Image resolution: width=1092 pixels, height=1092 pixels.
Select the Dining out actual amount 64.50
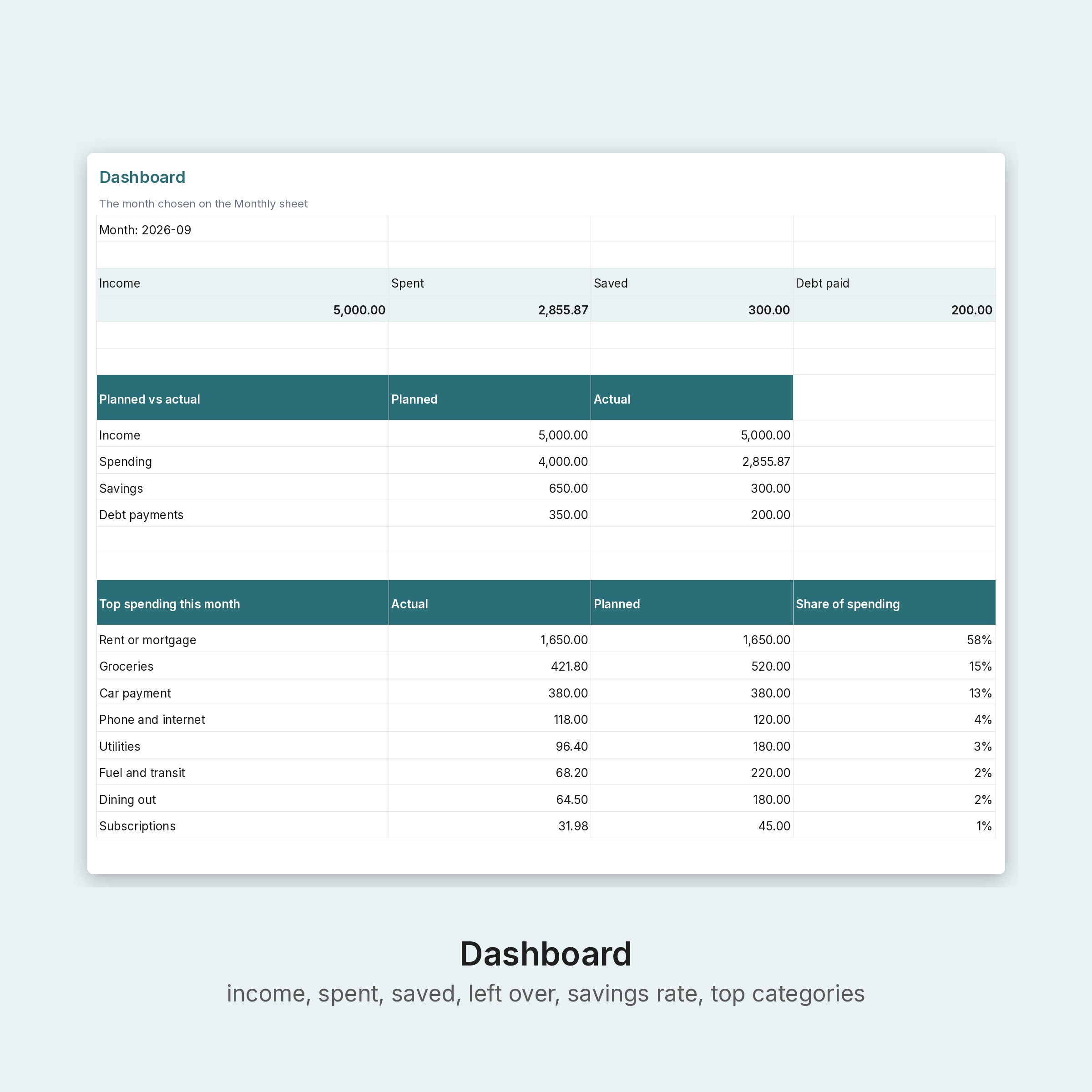point(572,800)
